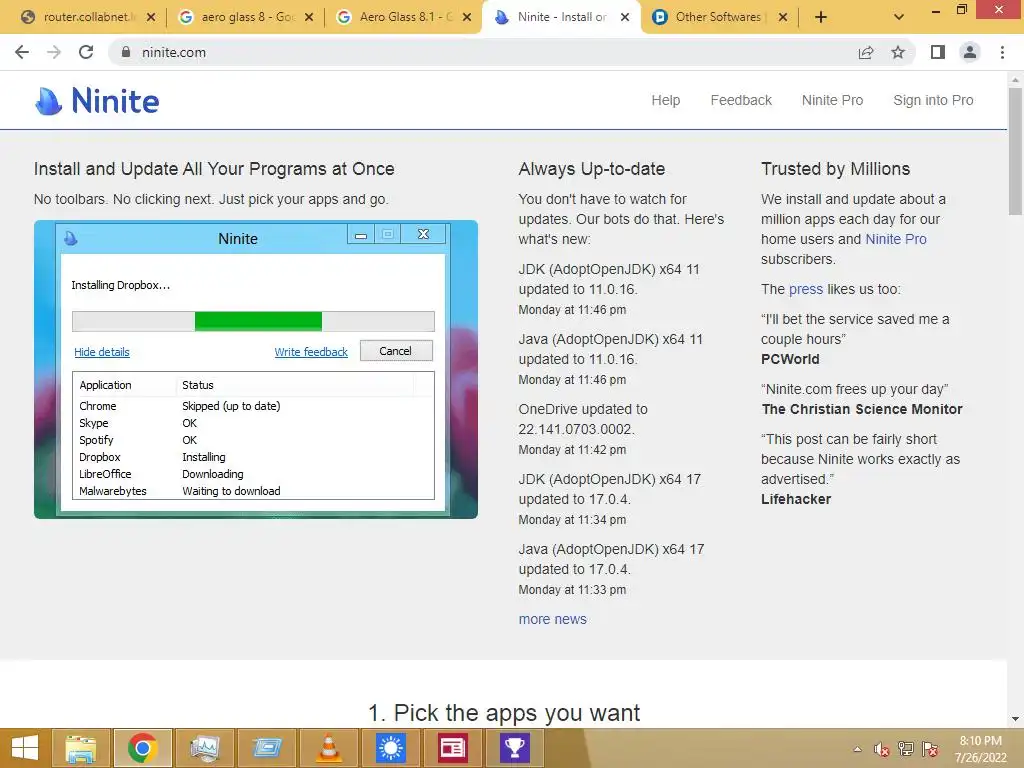Image resolution: width=1024 pixels, height=768 pixels.
Task: Click the Ninite logo in the page header
Action: click(97, 101)
